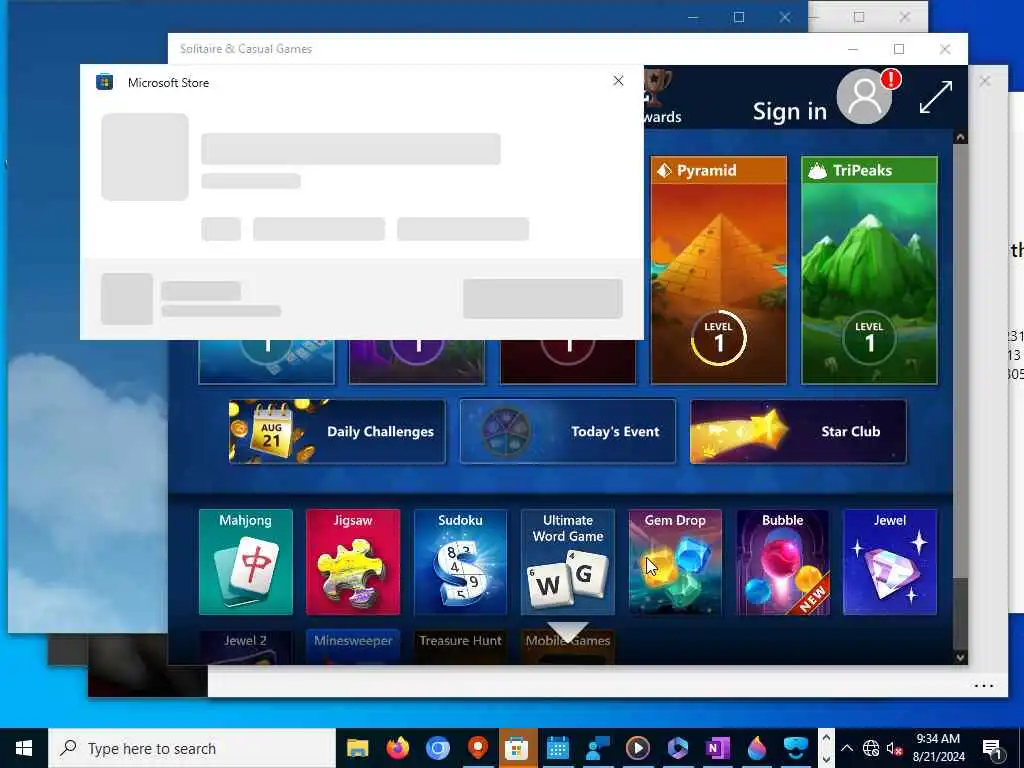The width and height of the screenshot is (1024, 768).
Task: Click the Sign in text
Action: click(x=790, y=112)
